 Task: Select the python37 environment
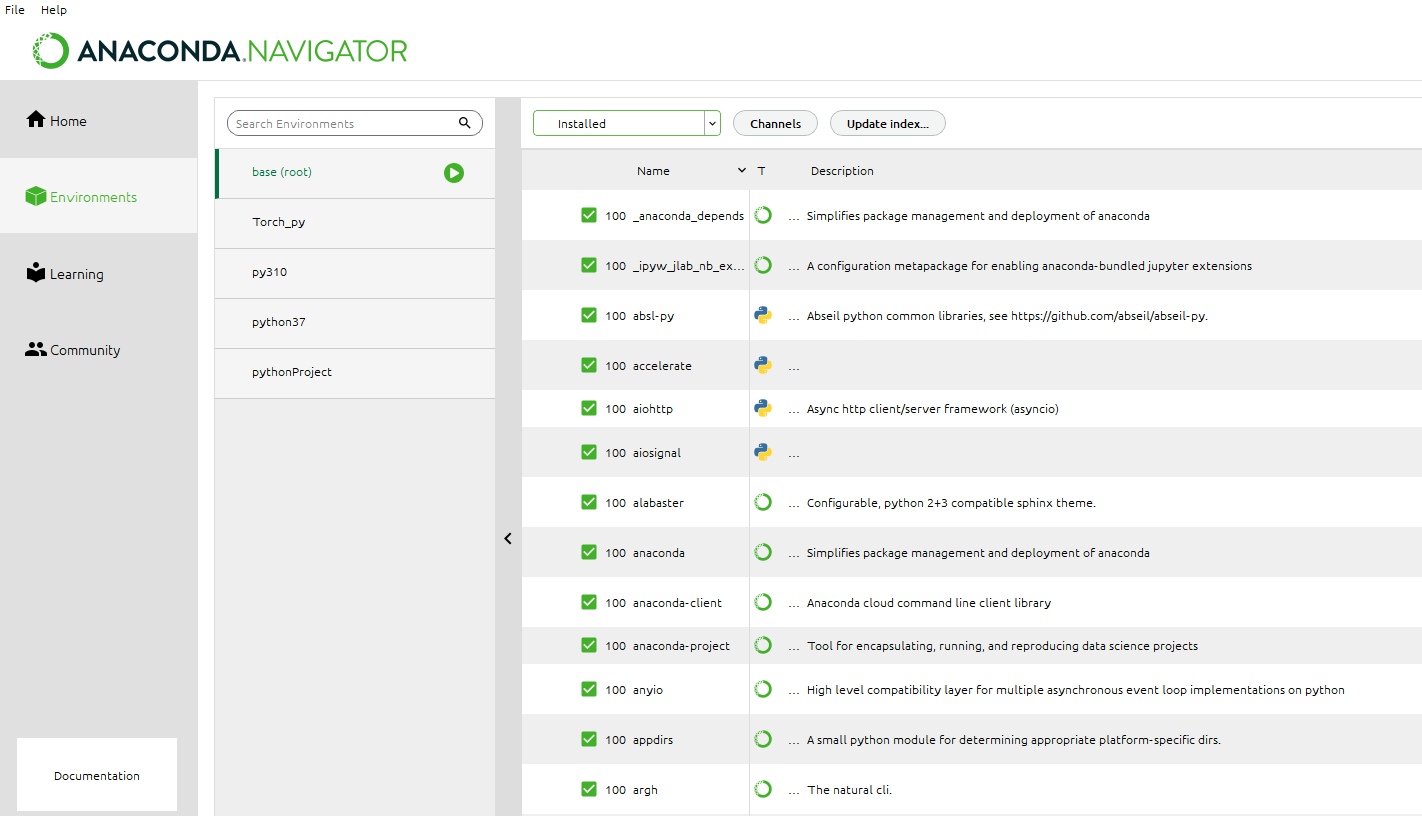point(355,323)
